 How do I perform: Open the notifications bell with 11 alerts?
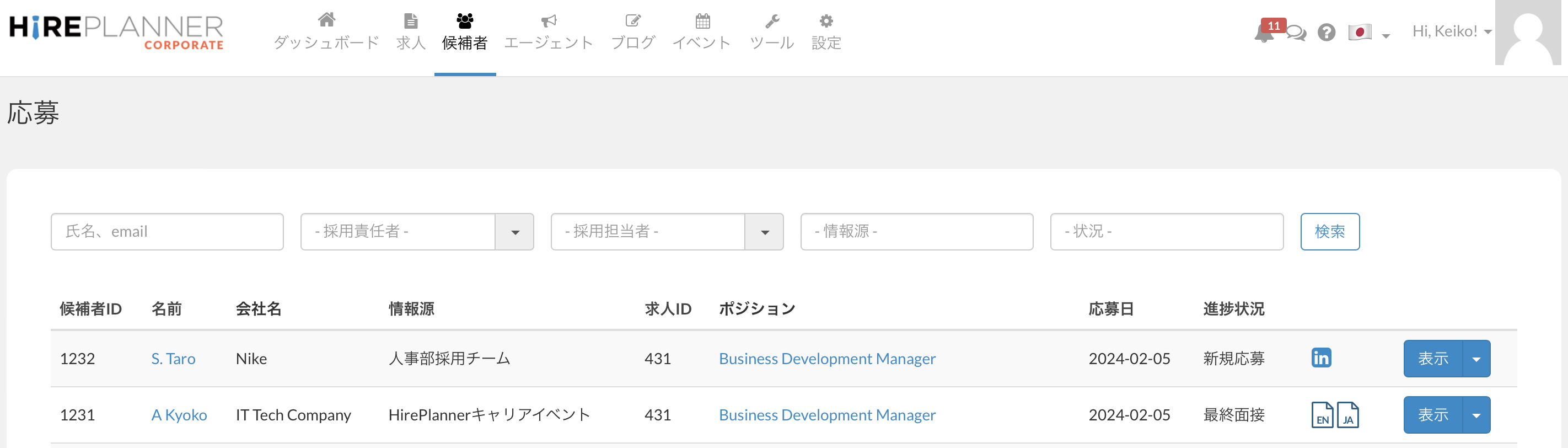coord(1264,33)
